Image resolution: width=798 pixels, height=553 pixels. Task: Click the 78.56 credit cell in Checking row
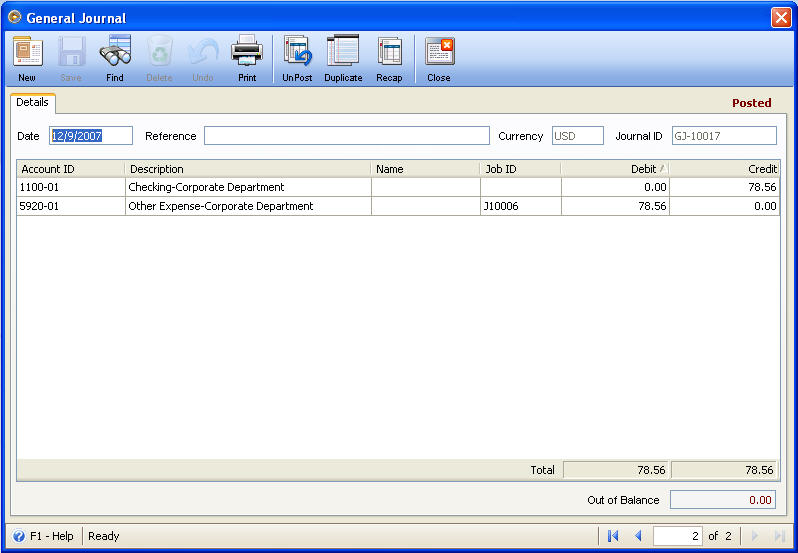pos(725,187)
